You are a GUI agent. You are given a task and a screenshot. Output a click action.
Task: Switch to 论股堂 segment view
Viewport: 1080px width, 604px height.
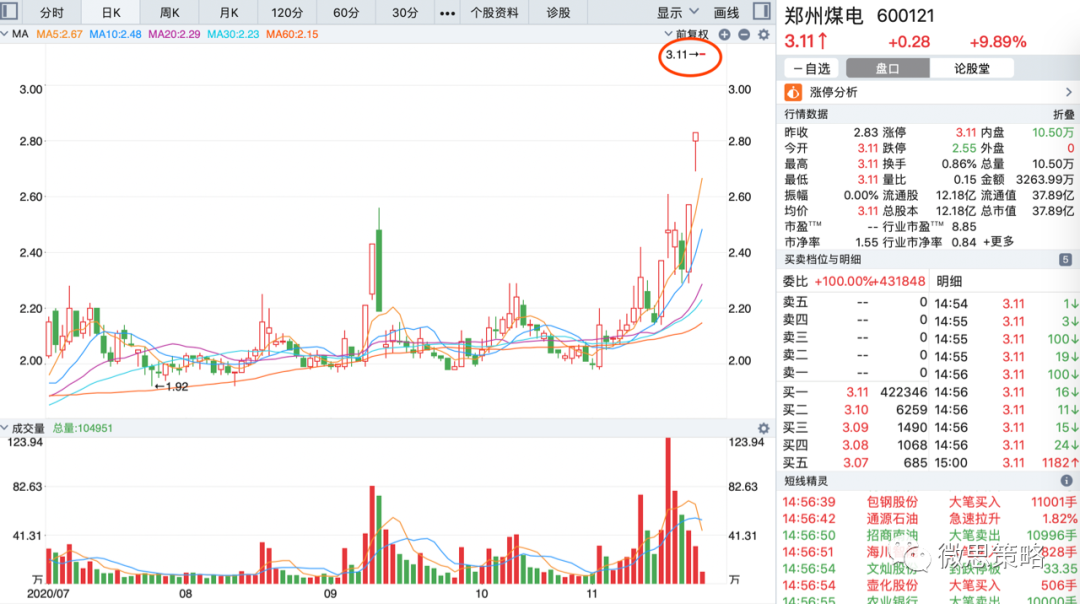pyautogui.click(x=972, y=69)
